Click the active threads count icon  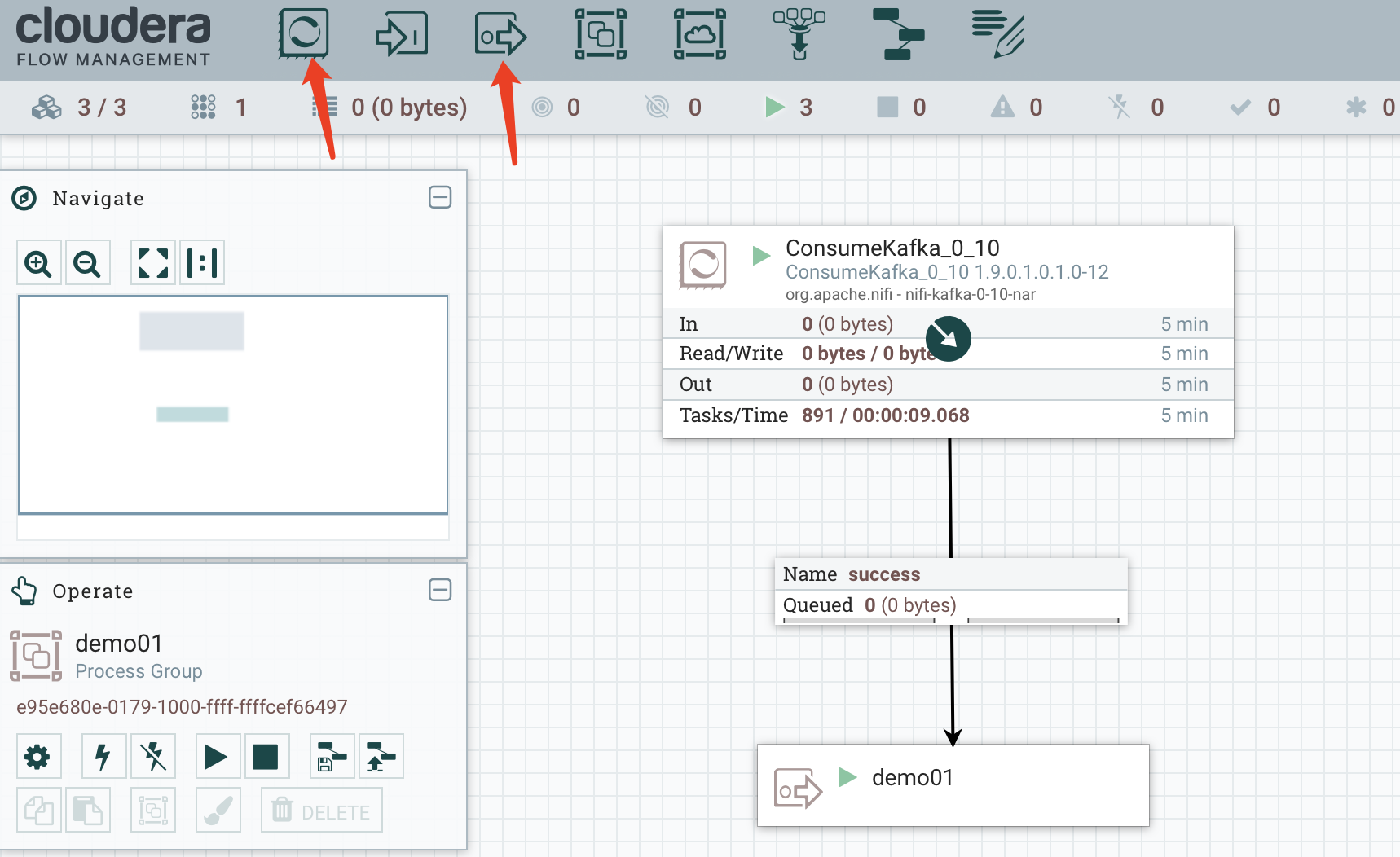(203, 107)
